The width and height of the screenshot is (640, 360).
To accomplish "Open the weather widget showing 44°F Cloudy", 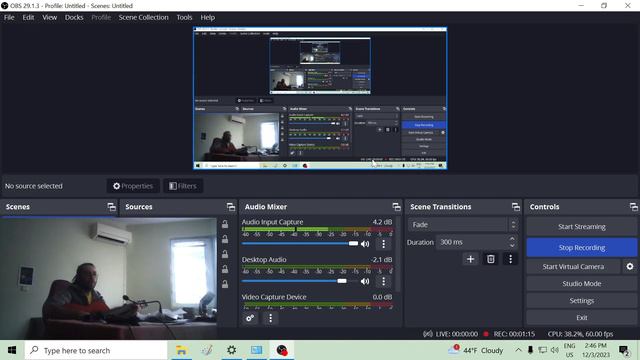I will pyautogui.click(x=476, y=350).
